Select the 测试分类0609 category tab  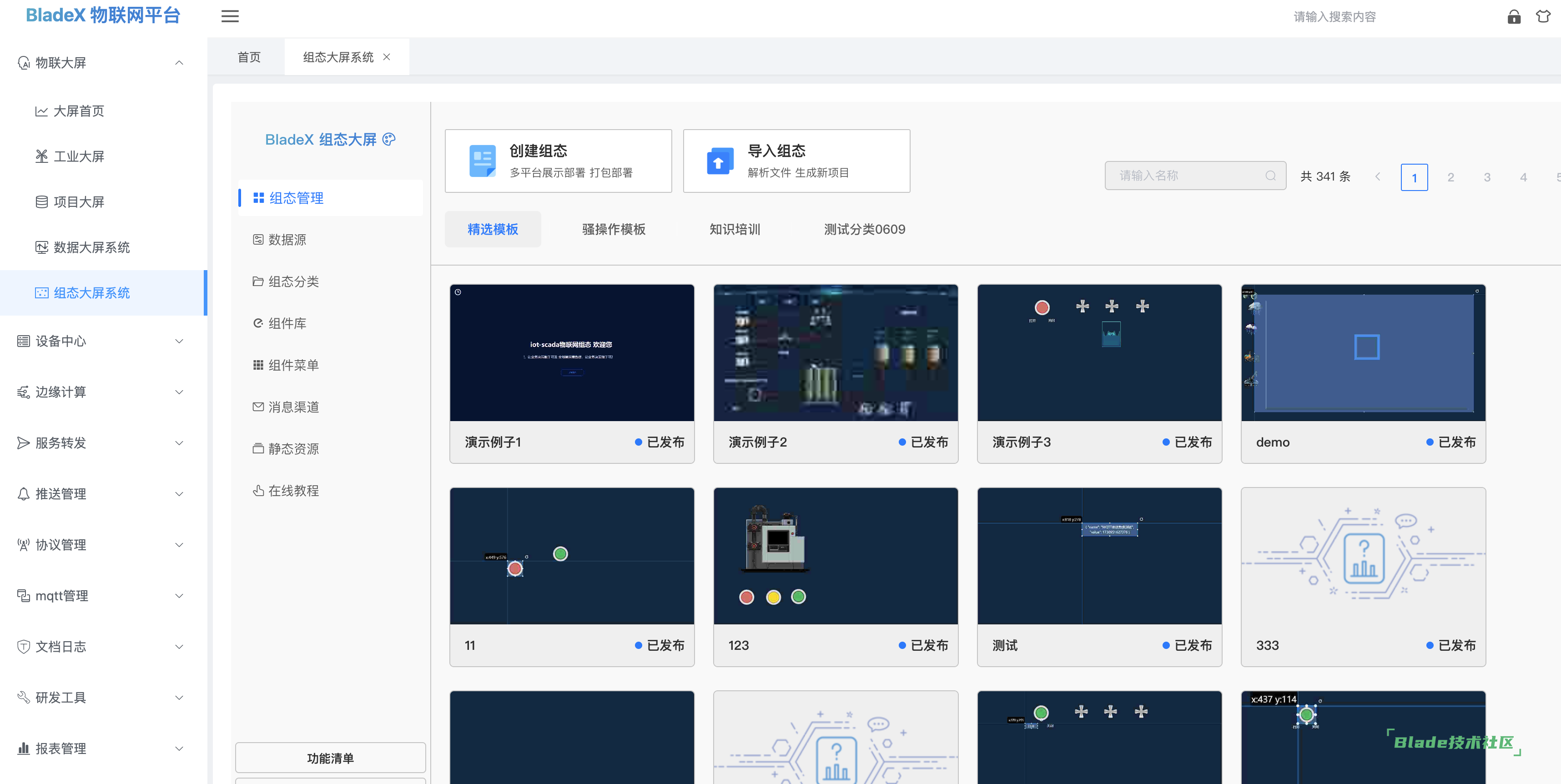pos(864,229)
